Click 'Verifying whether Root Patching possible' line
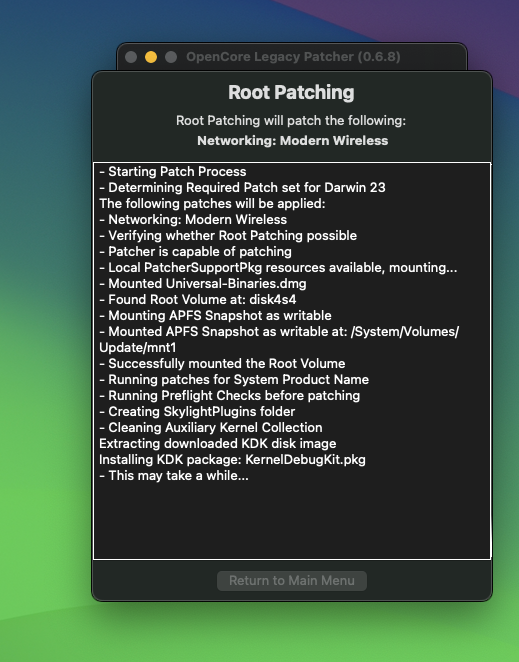The width and height of the screenshot is (519, 662). (228, 236)
